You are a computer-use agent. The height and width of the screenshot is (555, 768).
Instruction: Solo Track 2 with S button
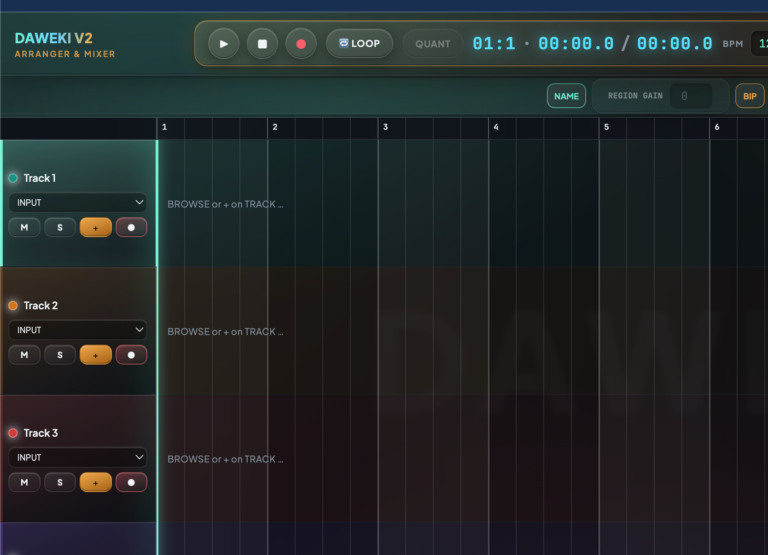60,355
